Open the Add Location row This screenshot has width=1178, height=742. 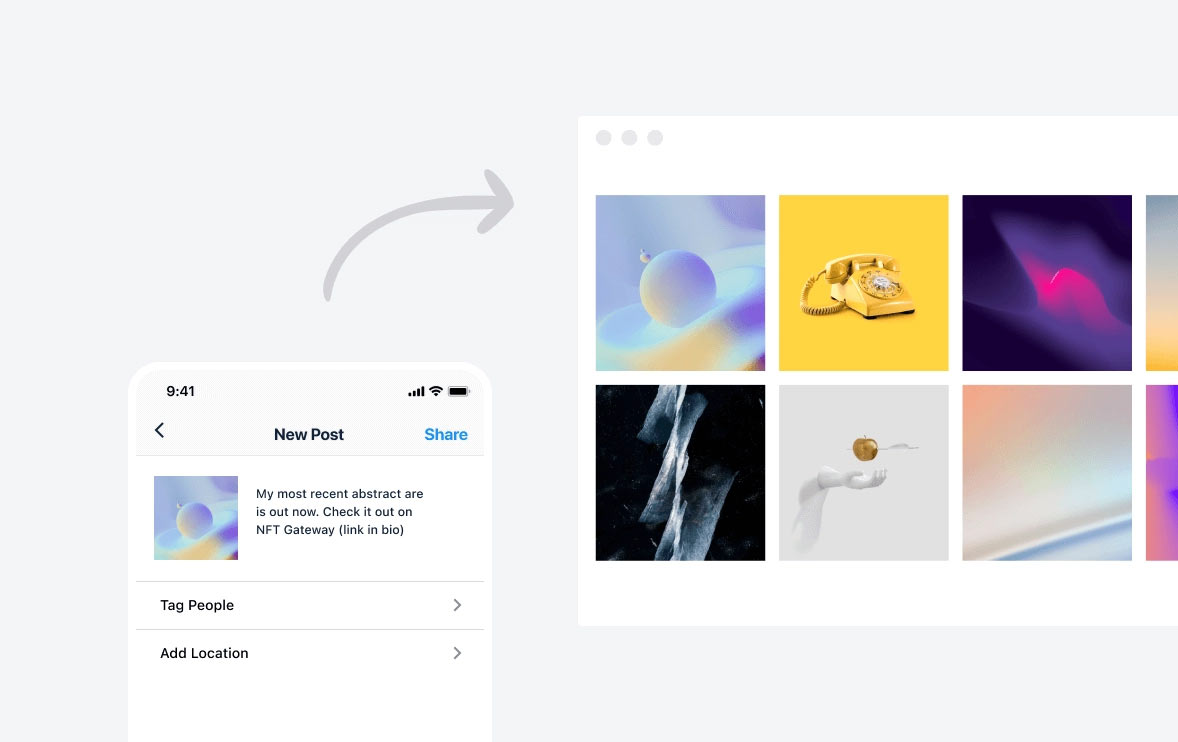310,653
